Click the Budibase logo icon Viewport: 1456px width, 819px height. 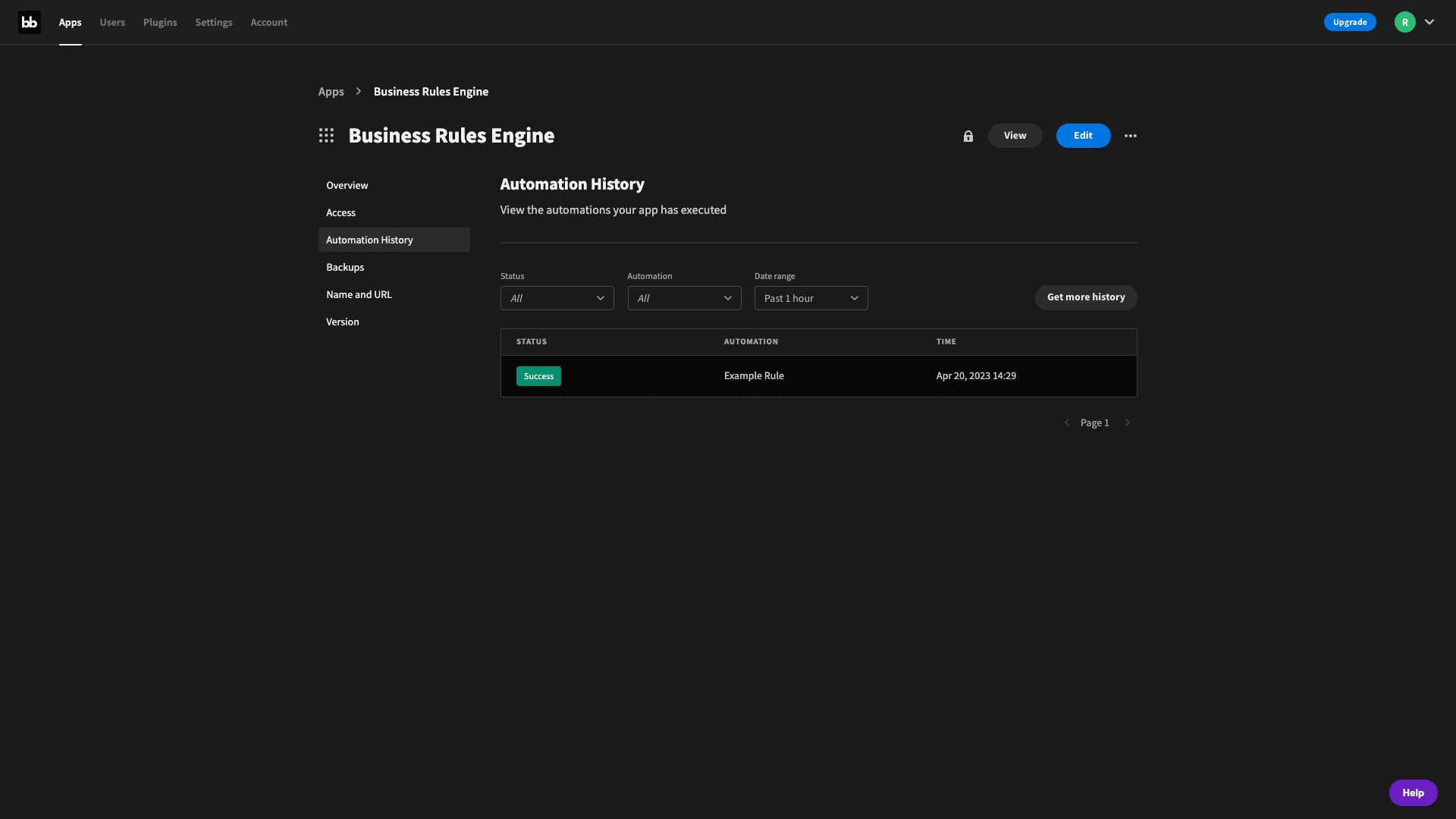pyautogui.click(x=30, y=22)
